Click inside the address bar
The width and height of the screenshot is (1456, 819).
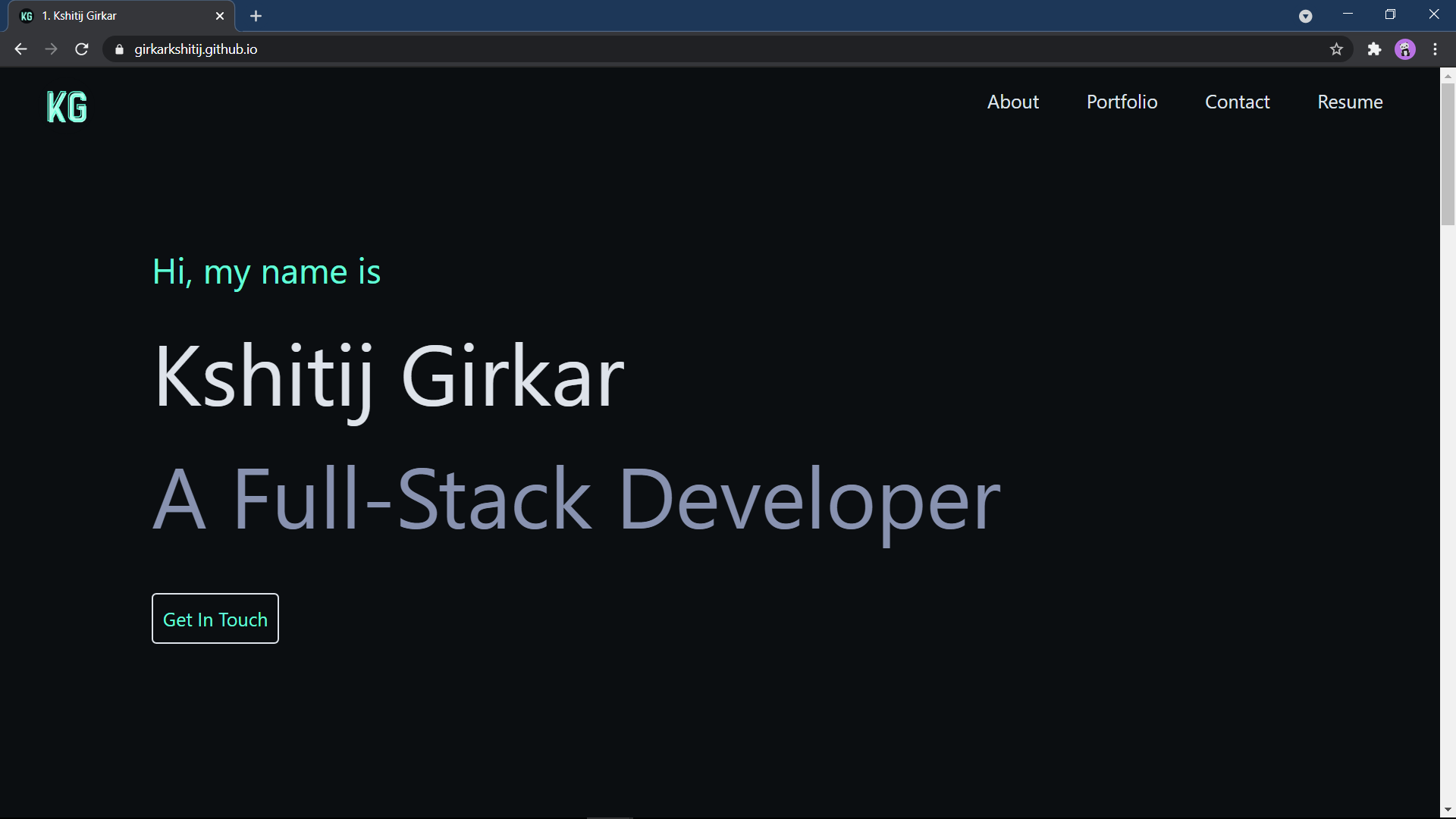pos(455,49)
